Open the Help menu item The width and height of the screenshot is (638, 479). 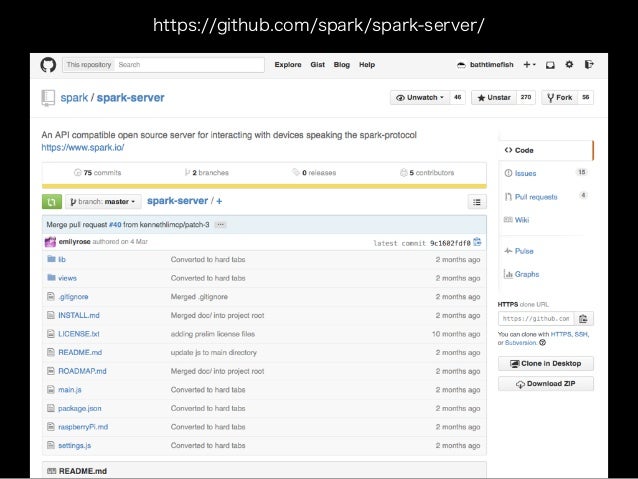[x=367, y=65]
